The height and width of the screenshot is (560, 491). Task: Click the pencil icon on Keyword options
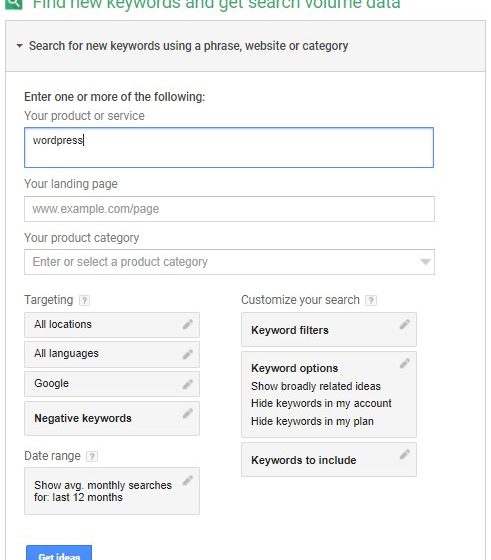click(405, 363)
